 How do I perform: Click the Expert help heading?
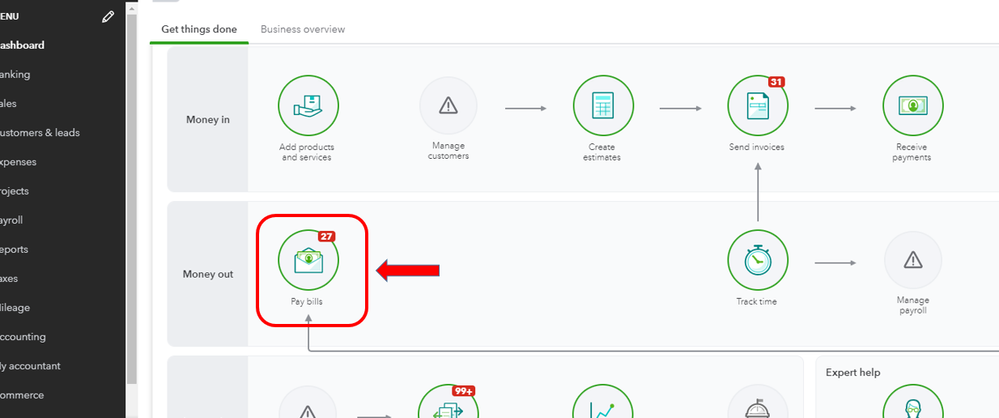click(x=853, y=372)
